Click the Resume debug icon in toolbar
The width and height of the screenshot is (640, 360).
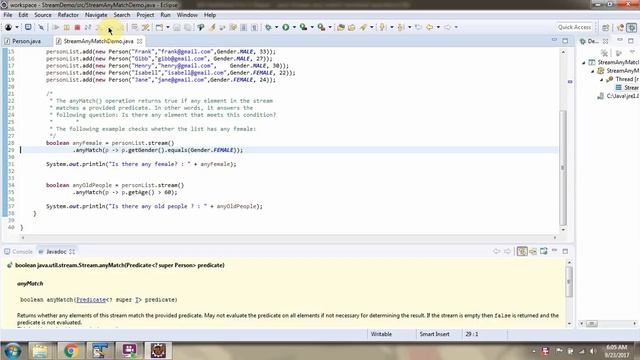tap(56, 27)
